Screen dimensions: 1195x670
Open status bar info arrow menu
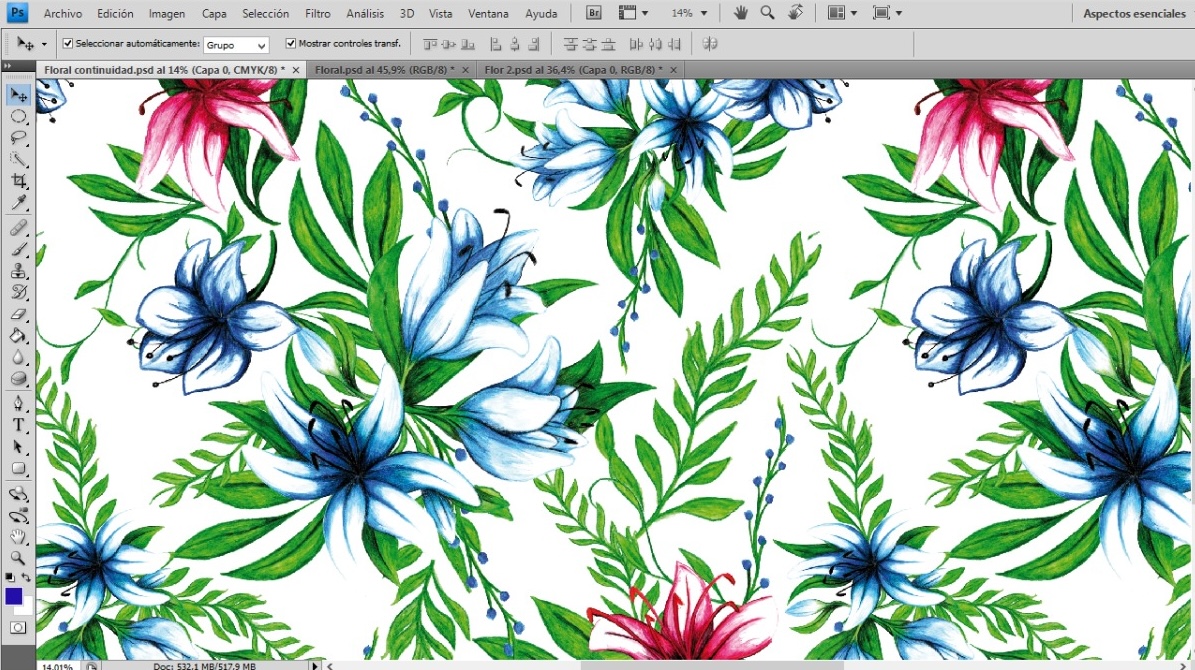click(315, 665)
